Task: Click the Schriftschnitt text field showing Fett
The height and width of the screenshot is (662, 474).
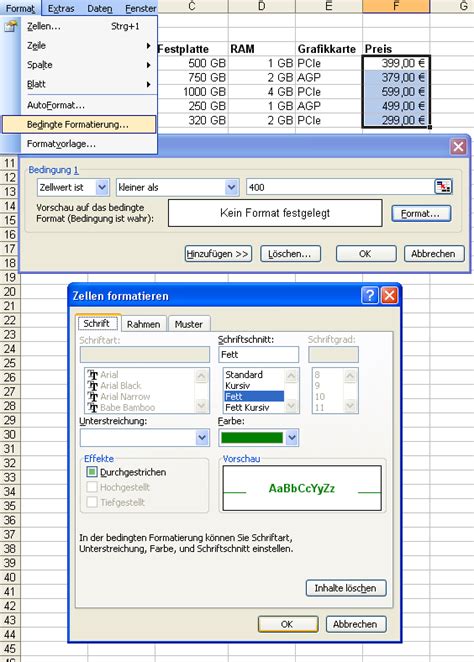Action: pos(258,355)
